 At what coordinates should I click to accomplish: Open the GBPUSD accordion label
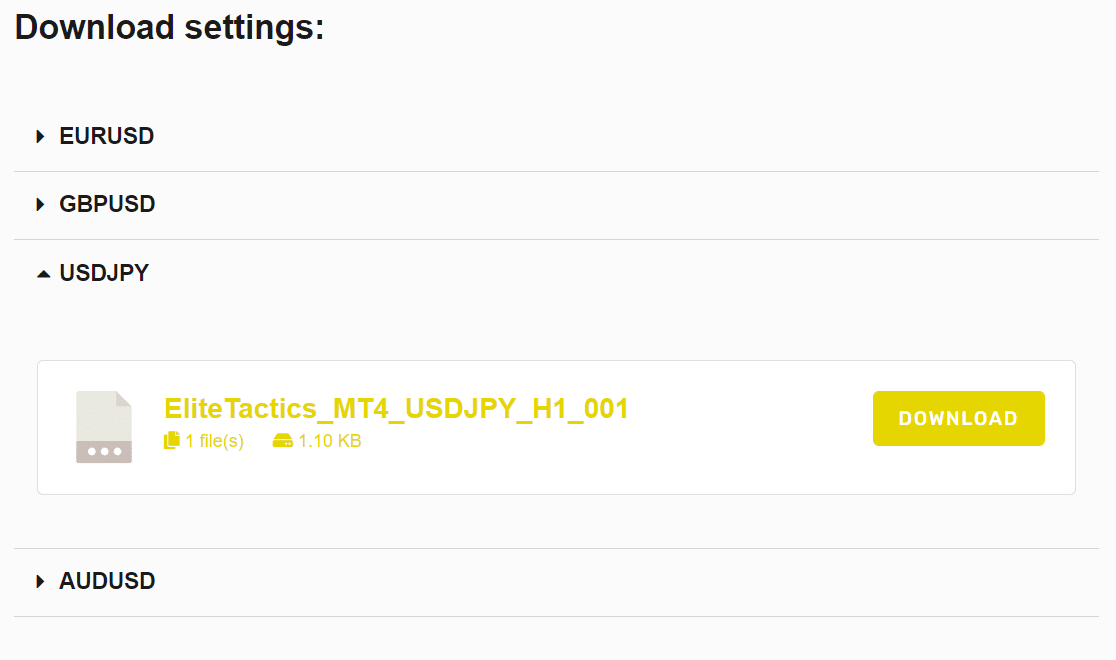tap(107, 204)
